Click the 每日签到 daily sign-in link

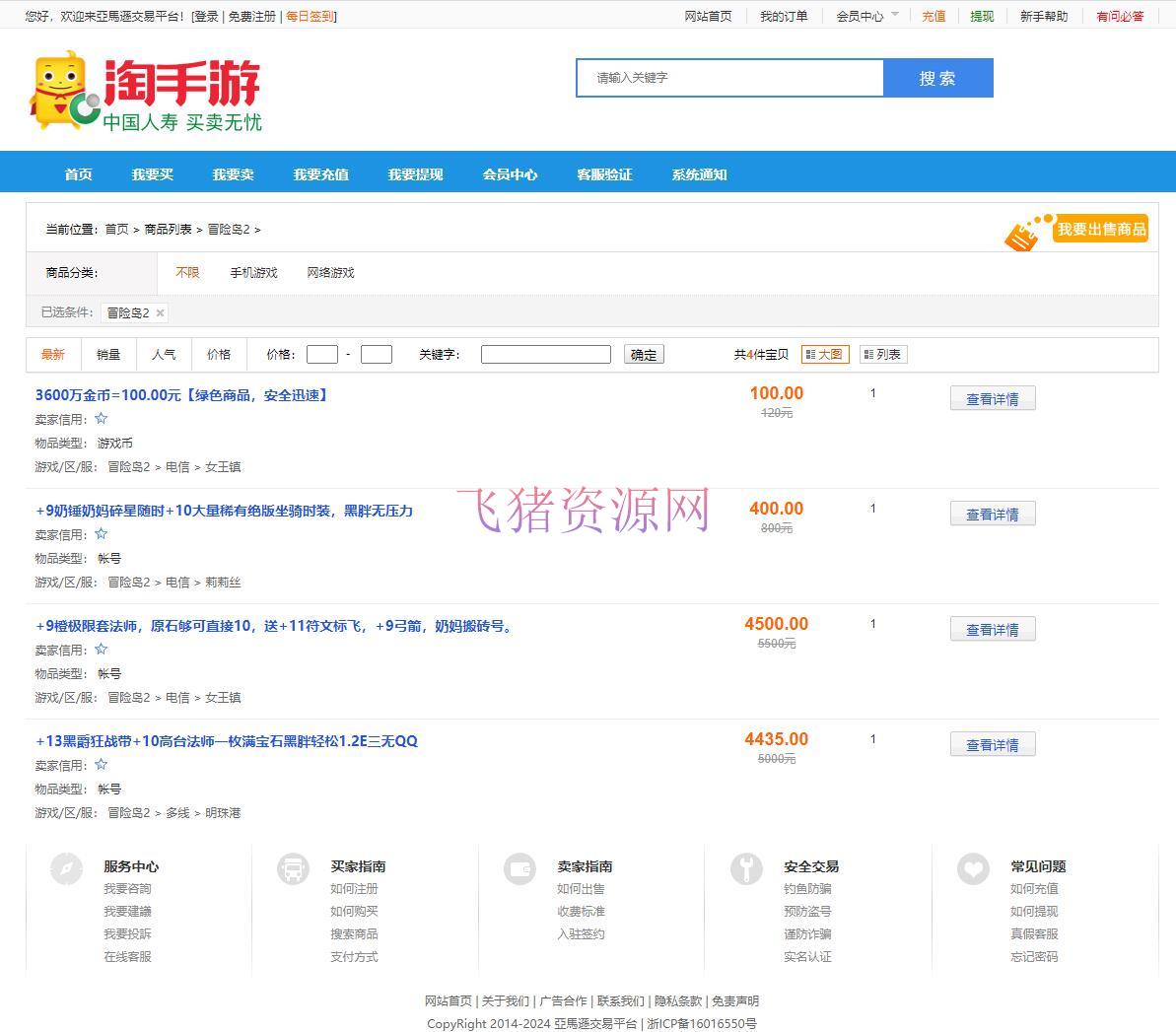(x=311, y=16)
